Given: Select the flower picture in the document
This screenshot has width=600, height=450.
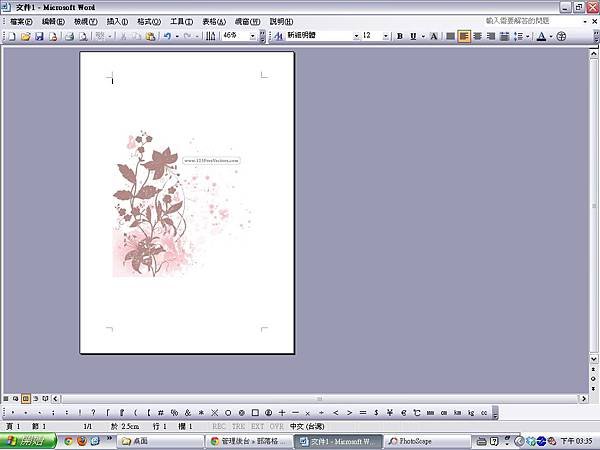Looking at the screenshot, I should pyautogui.click(x=183, y=204).
